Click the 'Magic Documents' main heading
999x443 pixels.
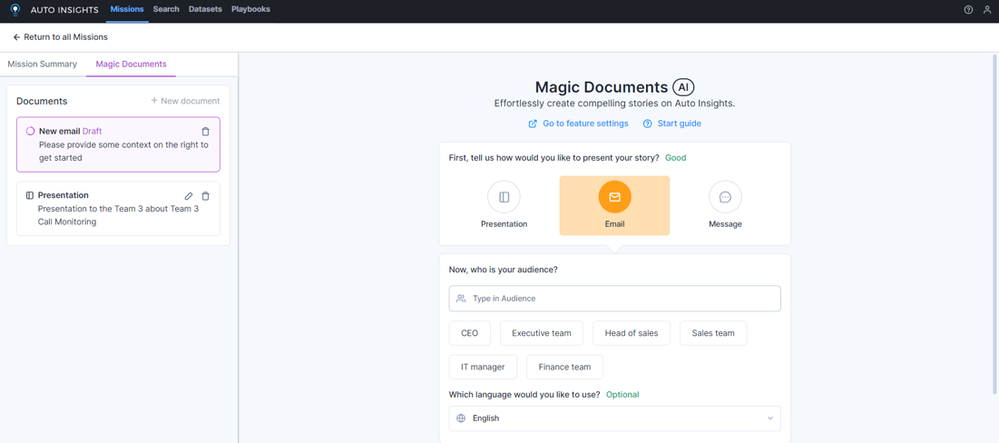[601, 87]
